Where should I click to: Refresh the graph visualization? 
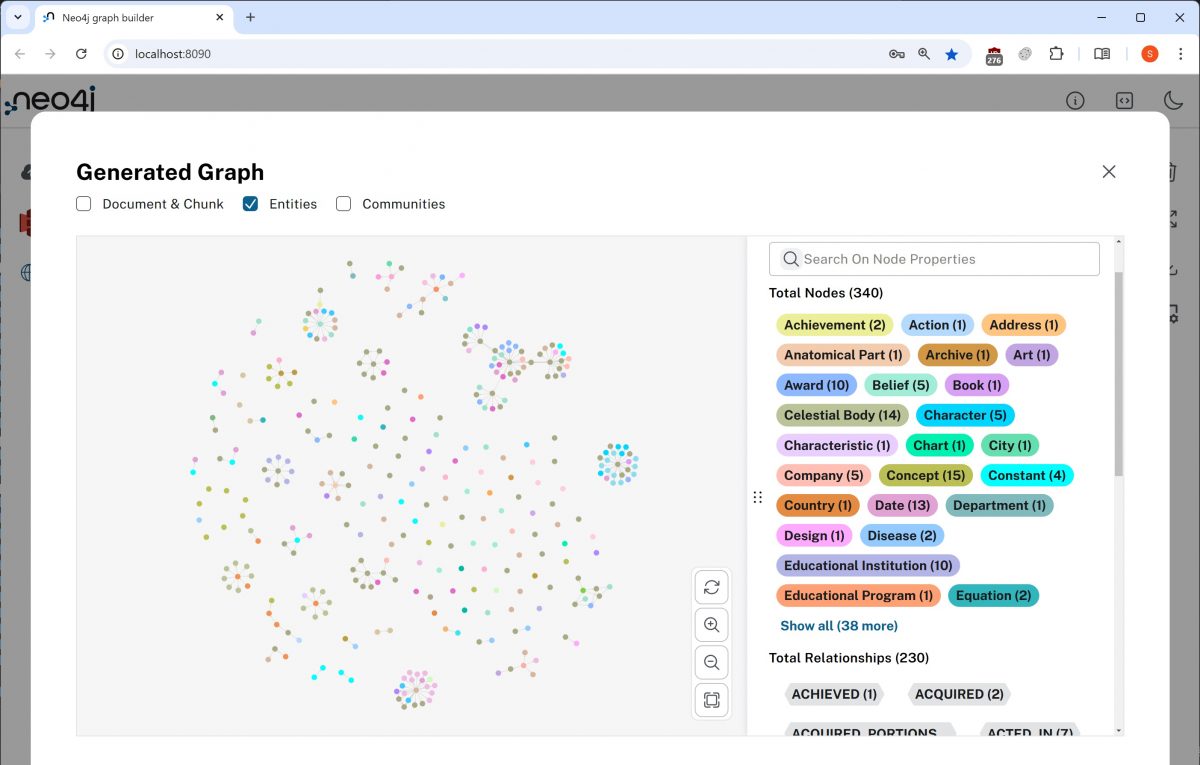pos(711,587)
